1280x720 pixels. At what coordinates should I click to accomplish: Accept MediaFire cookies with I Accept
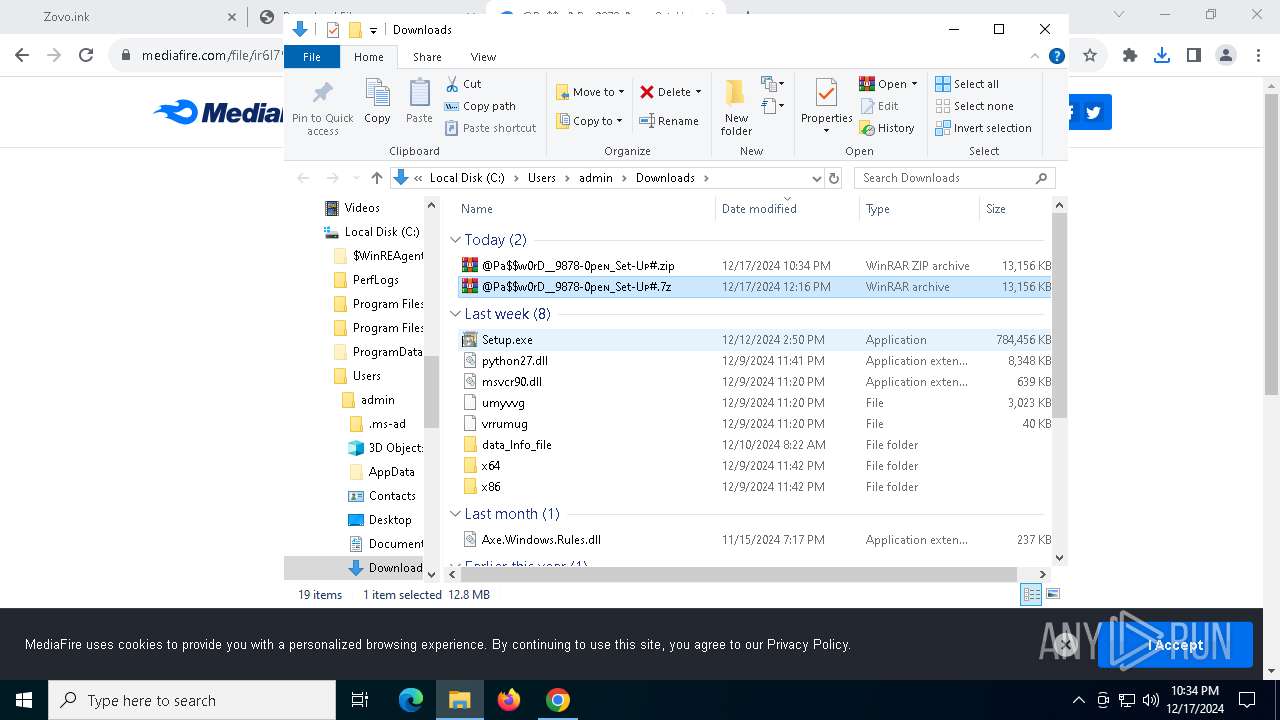point(1175,645)
